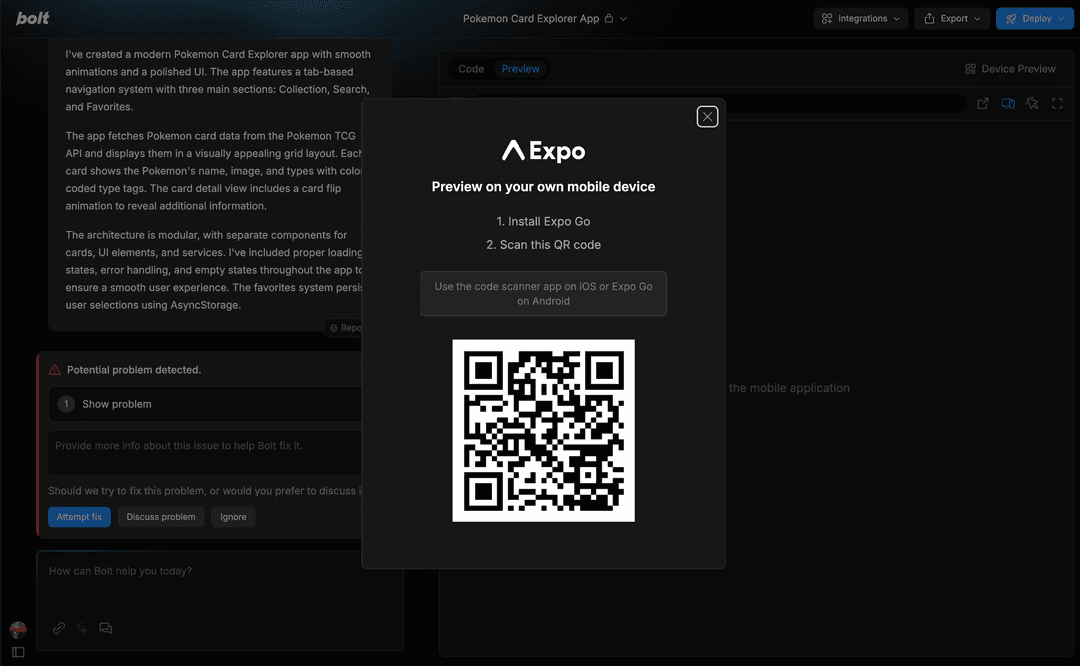Click the Expo logo in dialog
The height and width of the screenshot is (666, 1080).
pyautogui.click(x=543, y=150)
